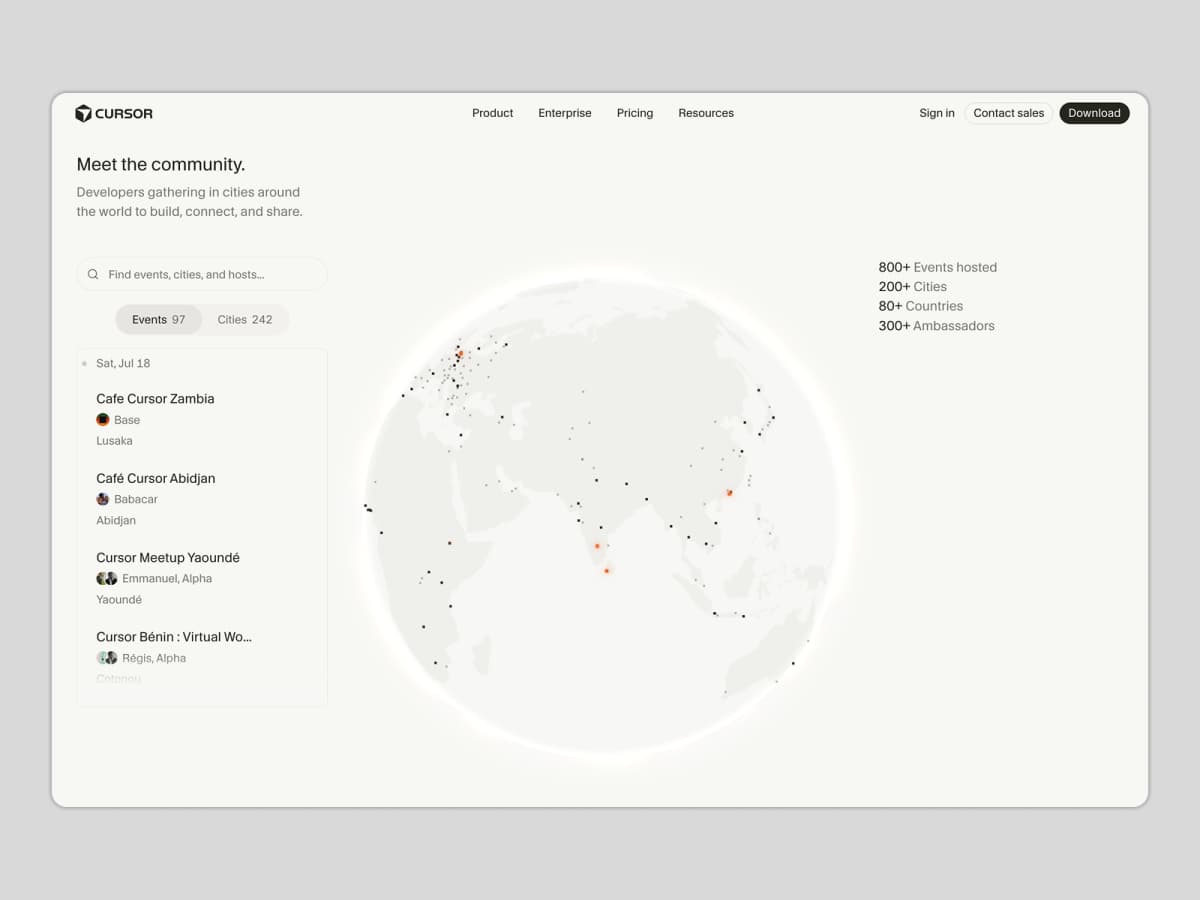Click the Yaoundé city label under Emmanuel, Alpha
This screenshot has width=1200, height=900.
pos(119,600)
